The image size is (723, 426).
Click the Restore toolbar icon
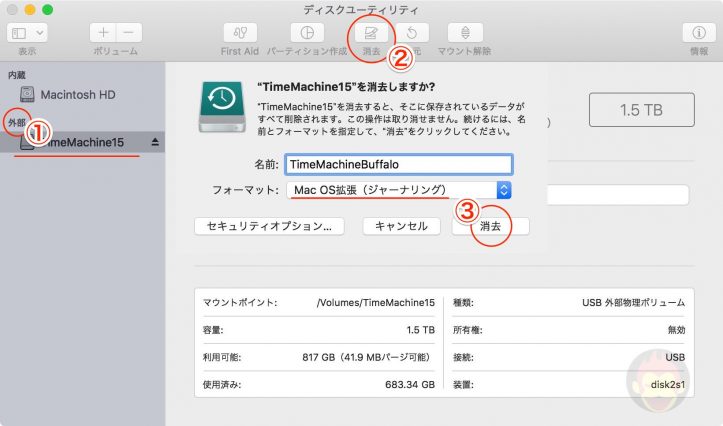[x=412, y=33]
